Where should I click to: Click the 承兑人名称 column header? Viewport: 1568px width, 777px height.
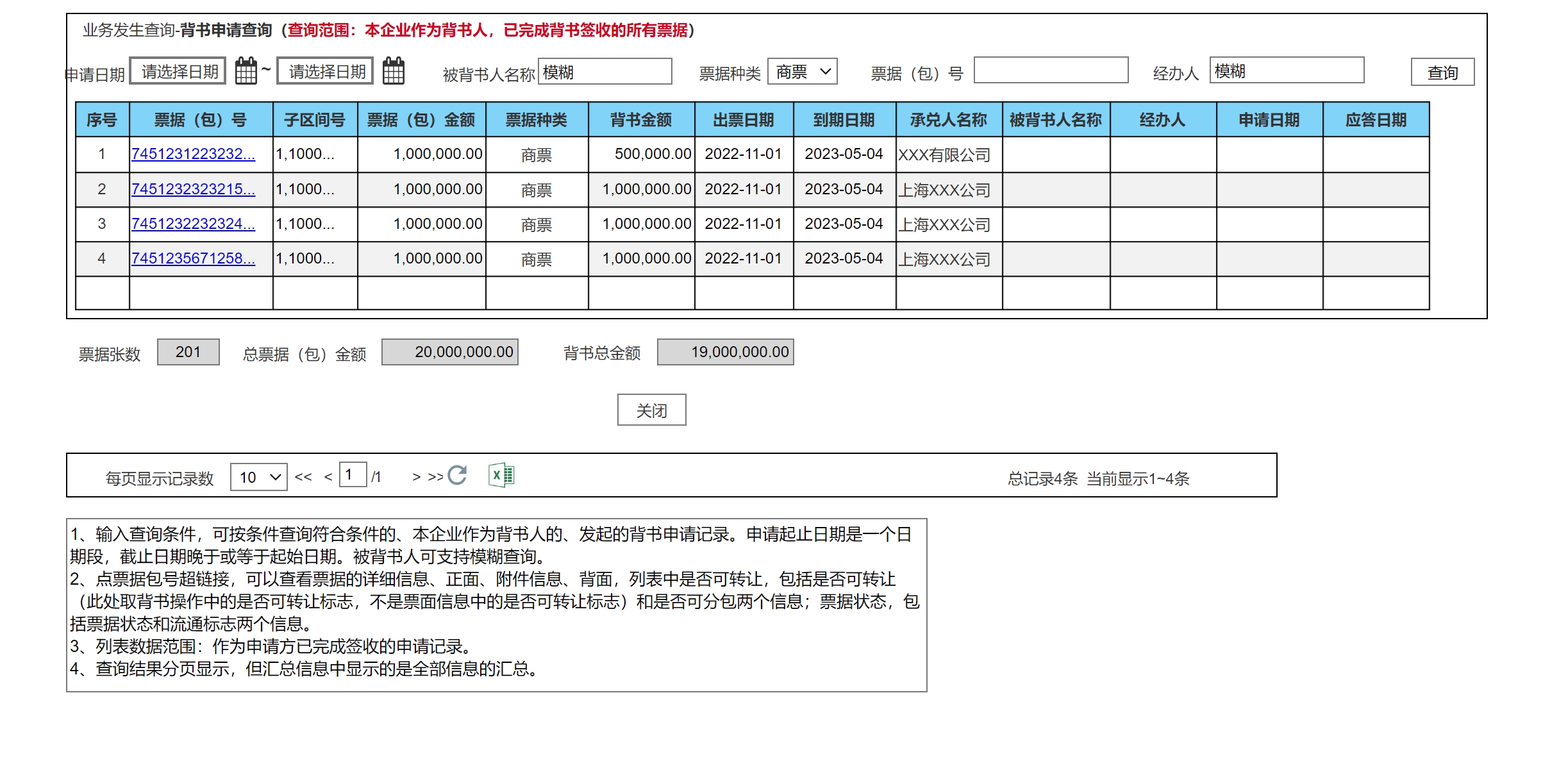pos(949,119)
